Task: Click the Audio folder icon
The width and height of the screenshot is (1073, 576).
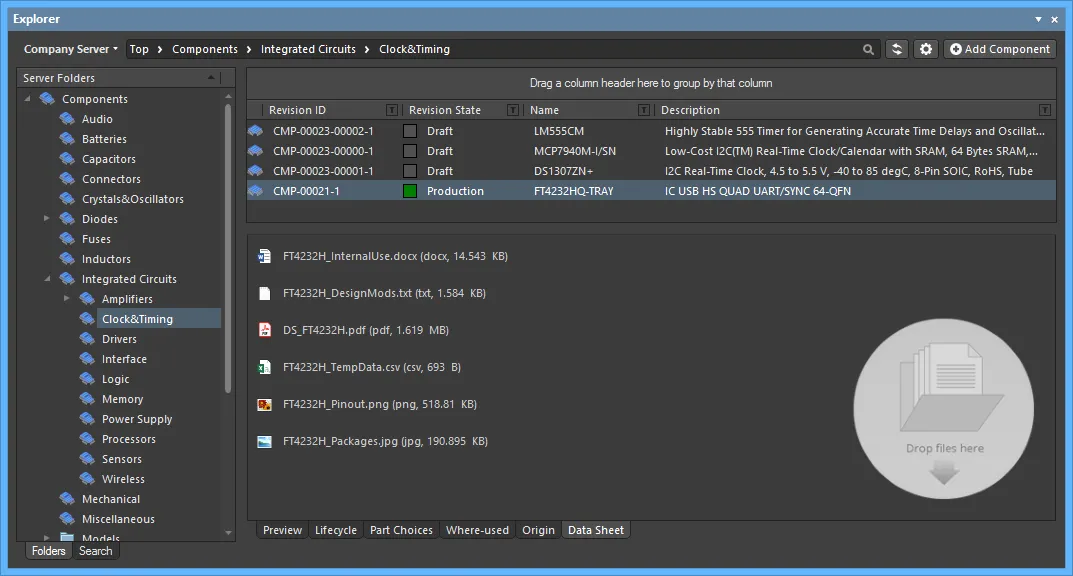Action: click(x=67, y=119)
